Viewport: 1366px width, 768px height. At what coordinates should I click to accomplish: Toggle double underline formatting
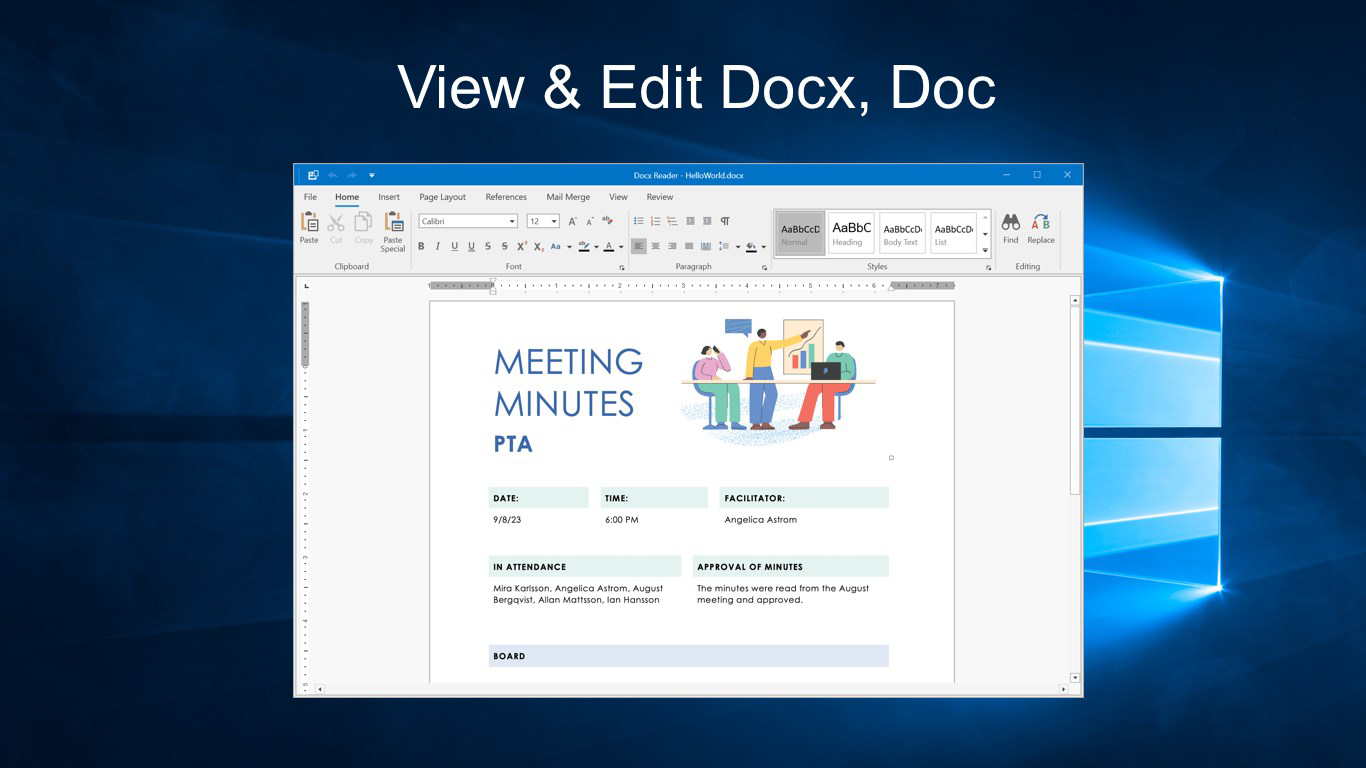point(471,246)
